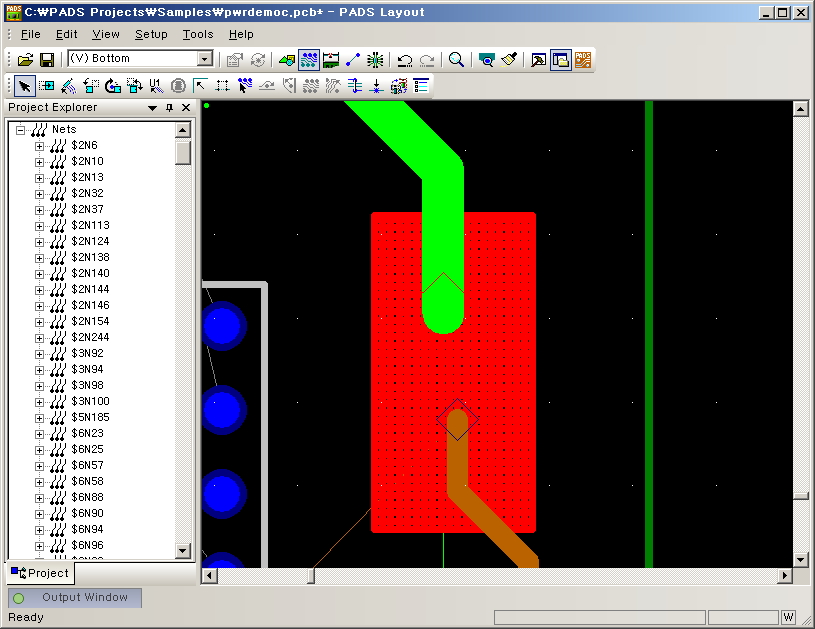Expand the $3N92 net node

(40, 354)
